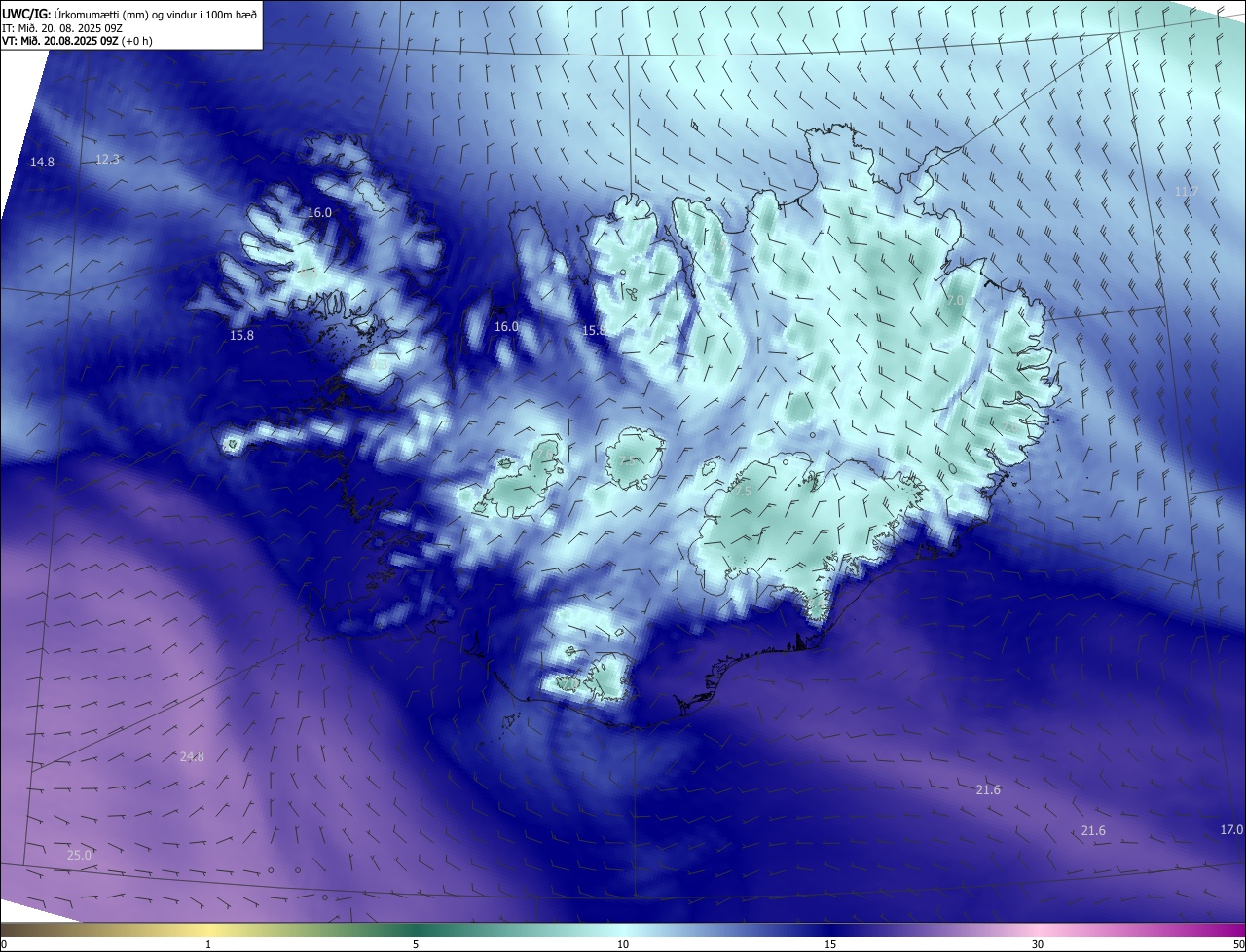
Task: Click the color scale tick label 1
Action: (x=208, y=944)
